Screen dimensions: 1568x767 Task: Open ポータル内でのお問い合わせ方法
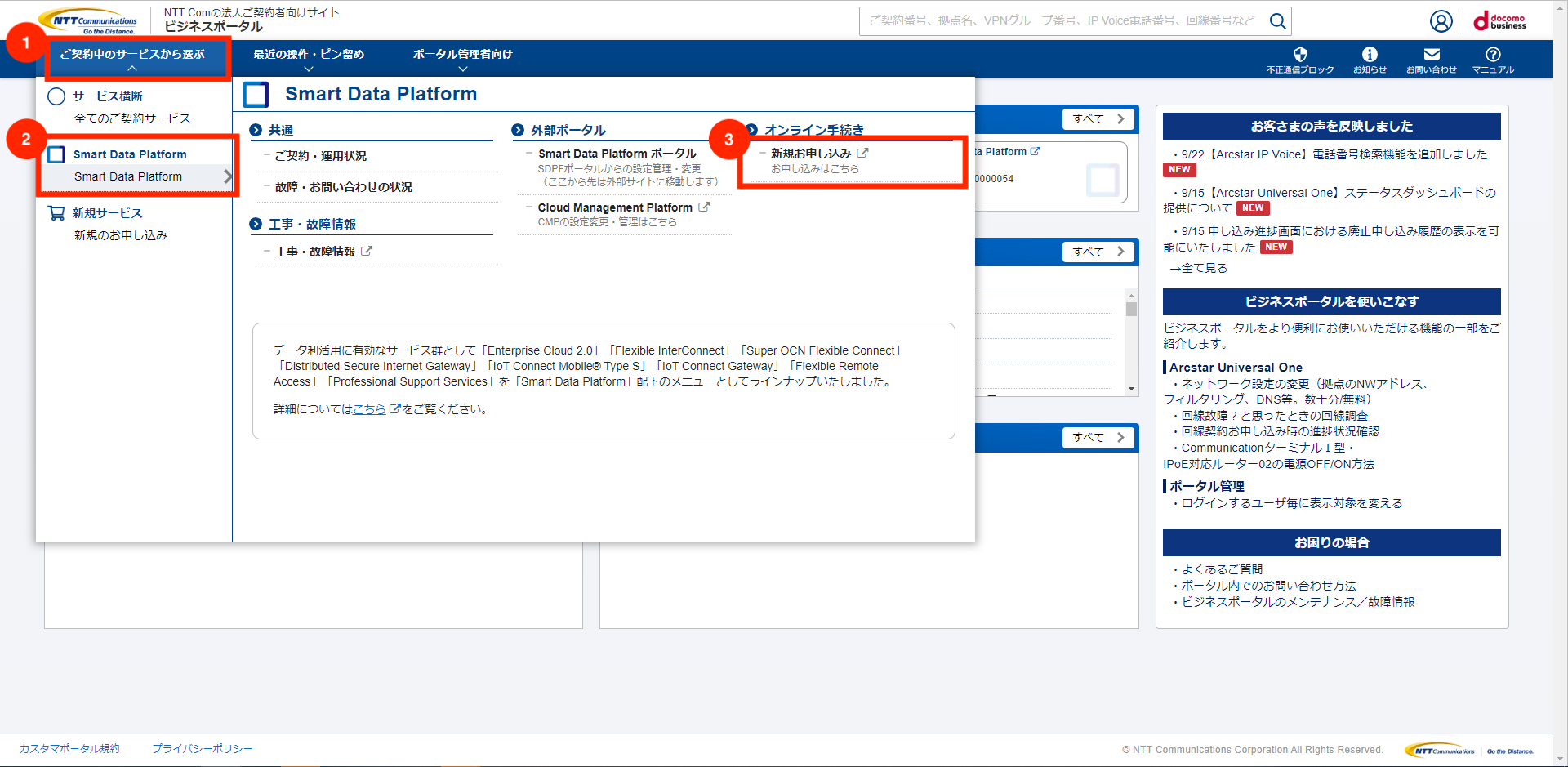[x=1268, y=586]
